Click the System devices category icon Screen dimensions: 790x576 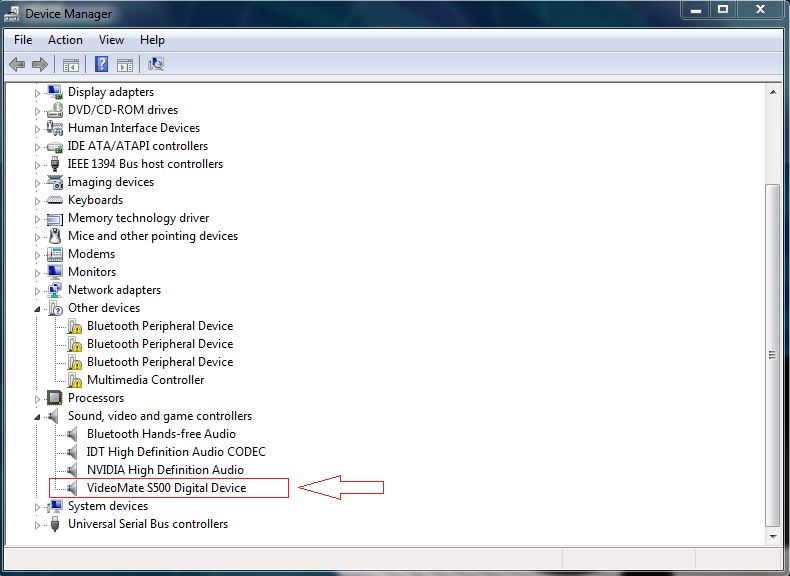pyautogui.click(x=54, y=506)
